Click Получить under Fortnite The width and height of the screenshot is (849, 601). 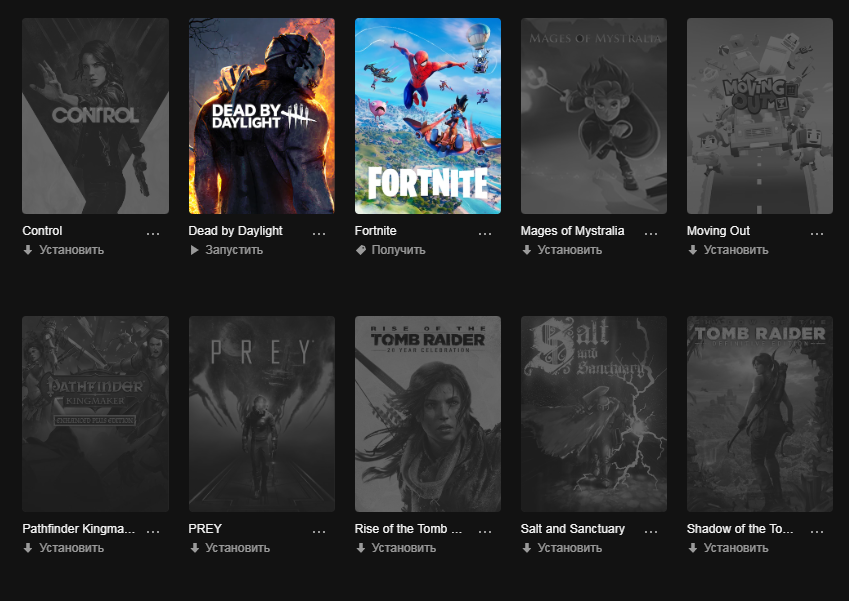pos(390,250)
